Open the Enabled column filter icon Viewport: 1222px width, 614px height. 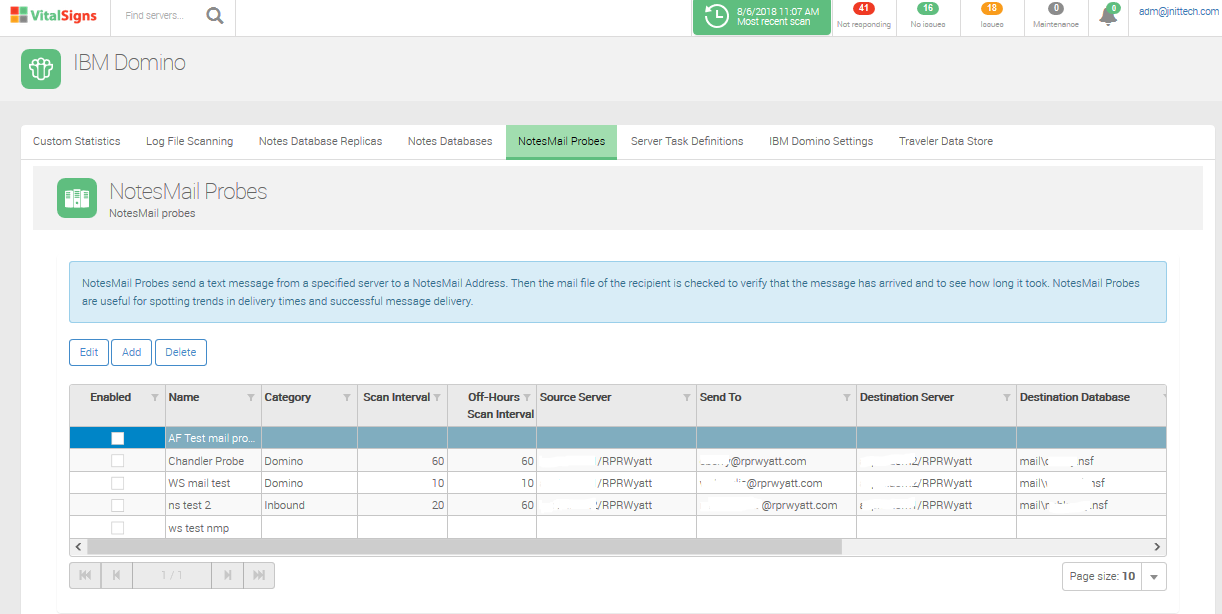(154, 398)
